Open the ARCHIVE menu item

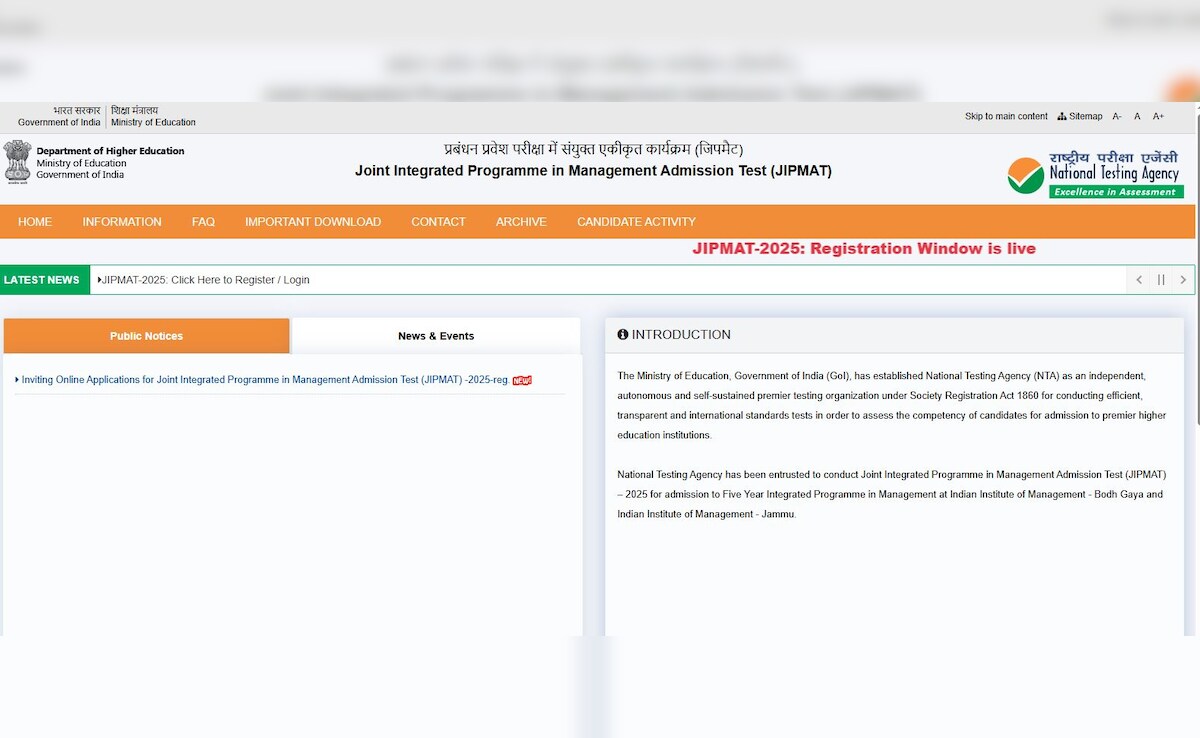[521, 222]
